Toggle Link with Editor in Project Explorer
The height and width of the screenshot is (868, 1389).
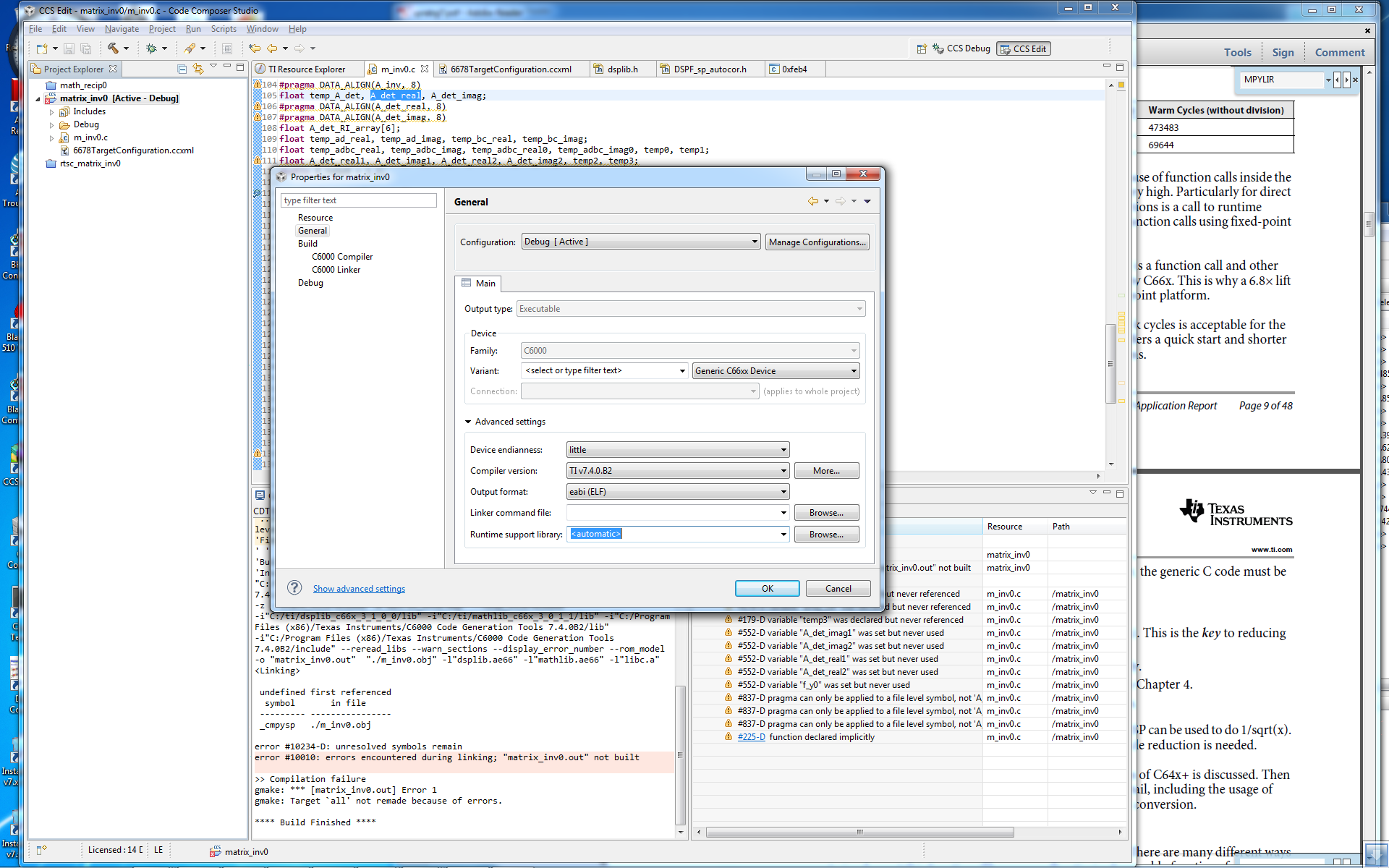click(198, 69)
